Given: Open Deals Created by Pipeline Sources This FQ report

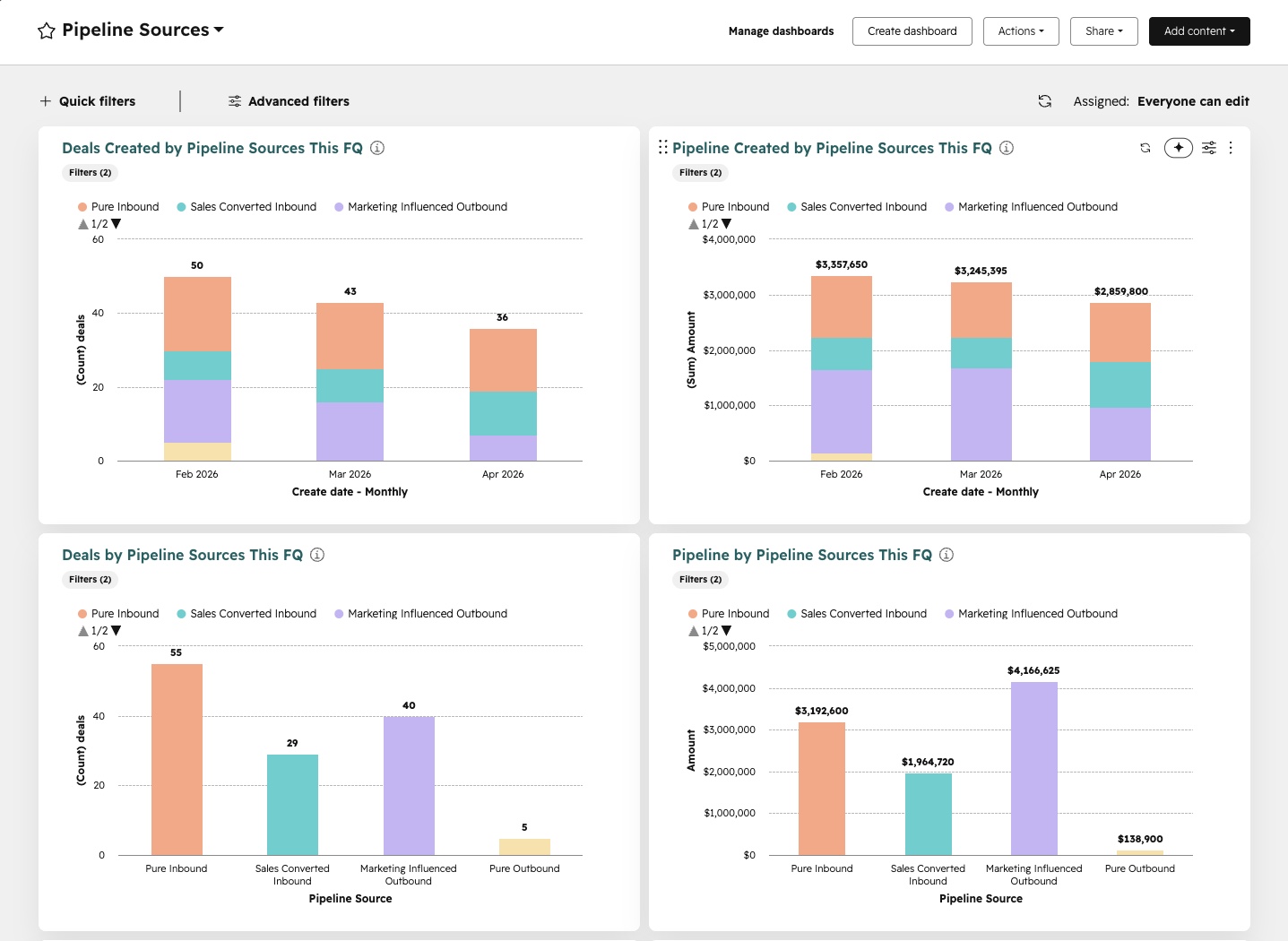Looking at the screenshot, I should coord(212,148).
